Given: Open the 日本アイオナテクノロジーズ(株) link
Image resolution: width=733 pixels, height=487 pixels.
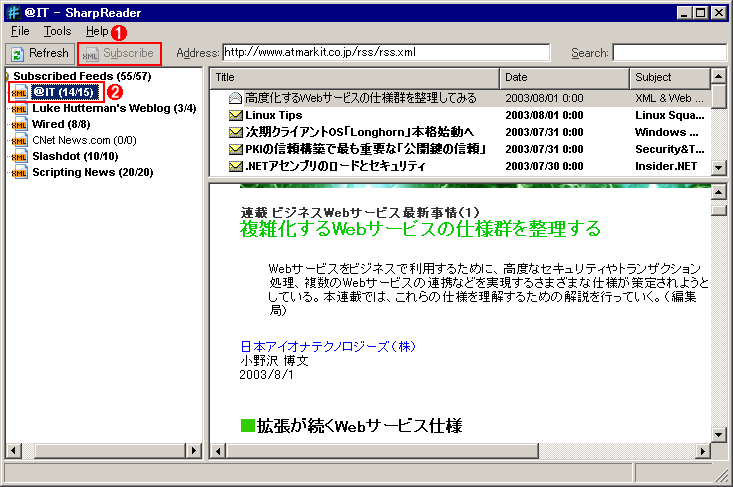Looking at the screenshot, I should (328, 346).
